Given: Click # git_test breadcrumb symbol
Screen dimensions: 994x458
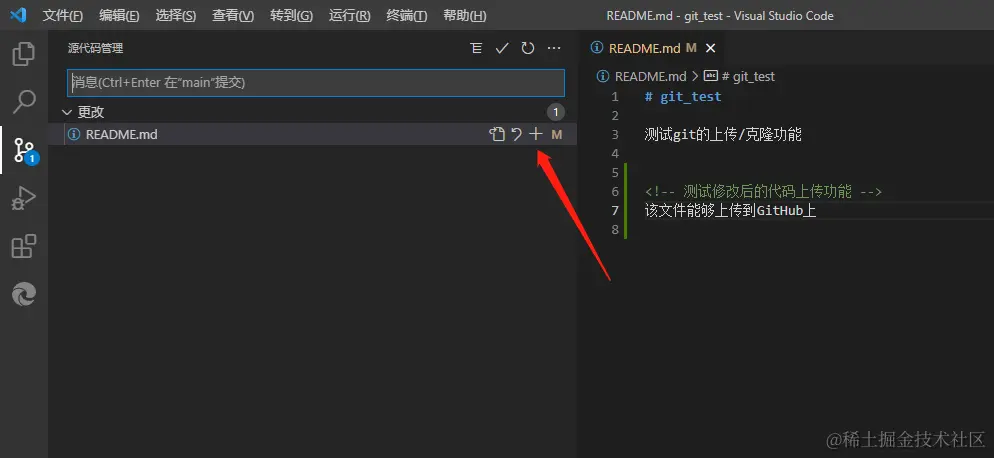Looking at the screenshot, I should 747,76.
